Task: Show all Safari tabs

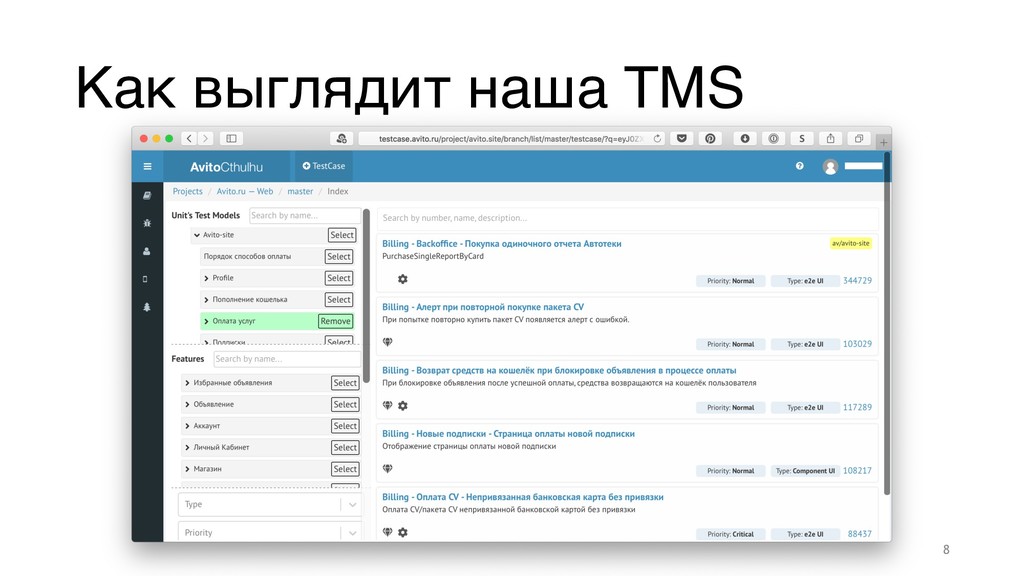Action: [859, 138]
